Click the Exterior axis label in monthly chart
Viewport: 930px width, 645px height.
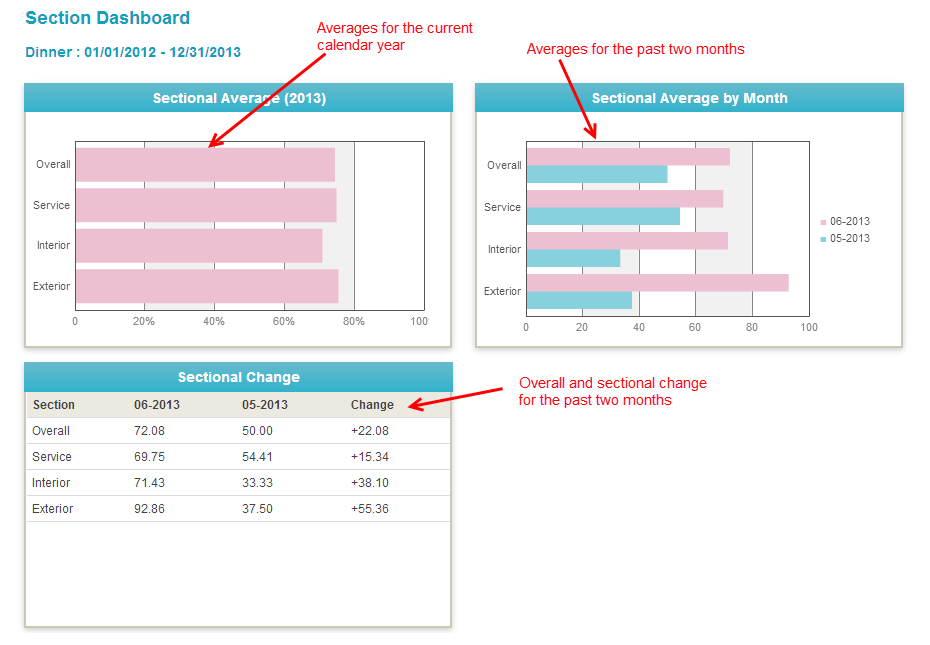pyautogui.click(x=502, y=291)
